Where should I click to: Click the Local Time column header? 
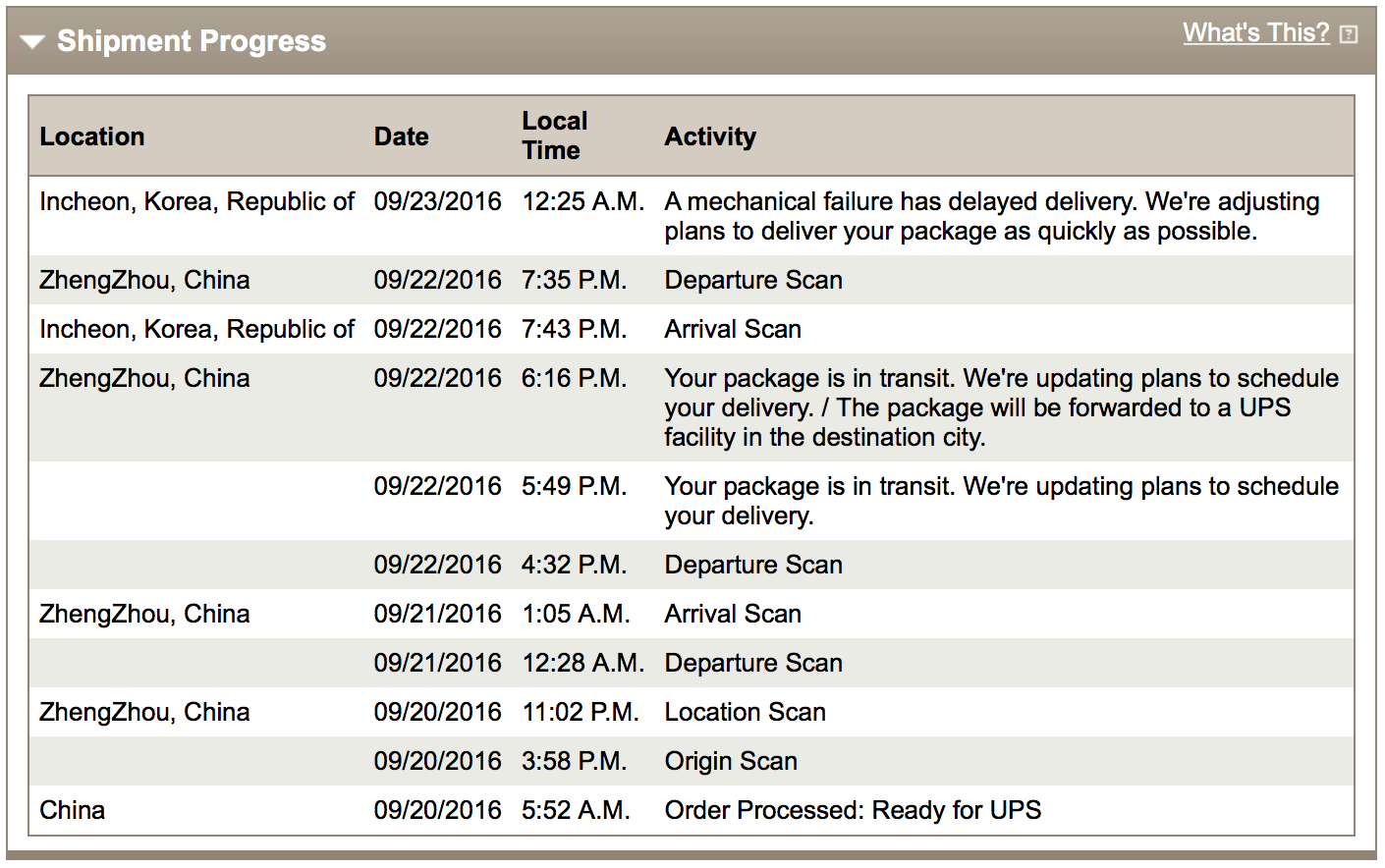point(554,136)
